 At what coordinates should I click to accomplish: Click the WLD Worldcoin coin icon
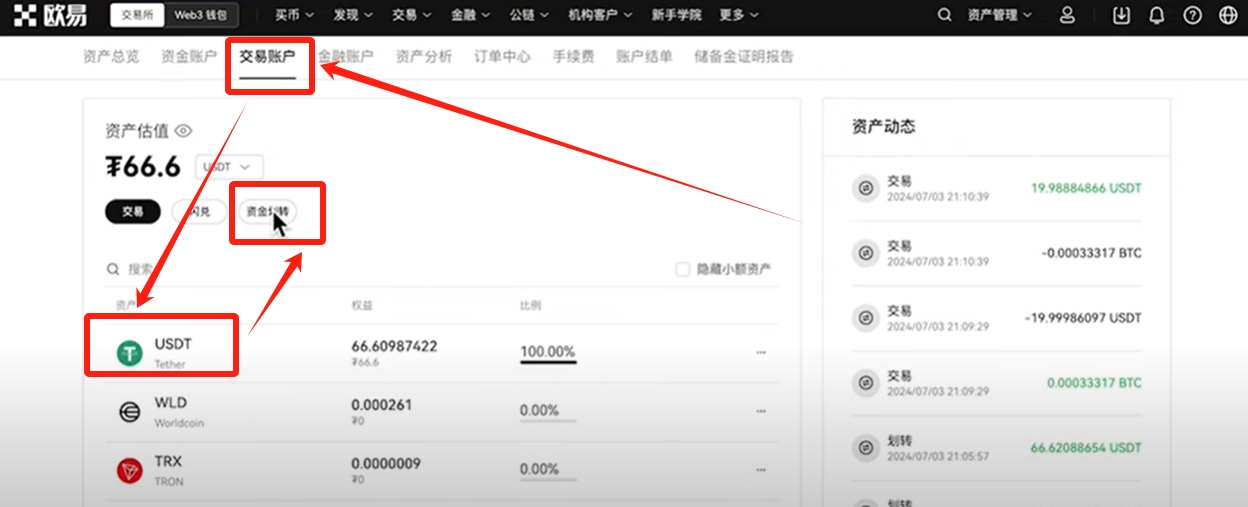[129, 413]
